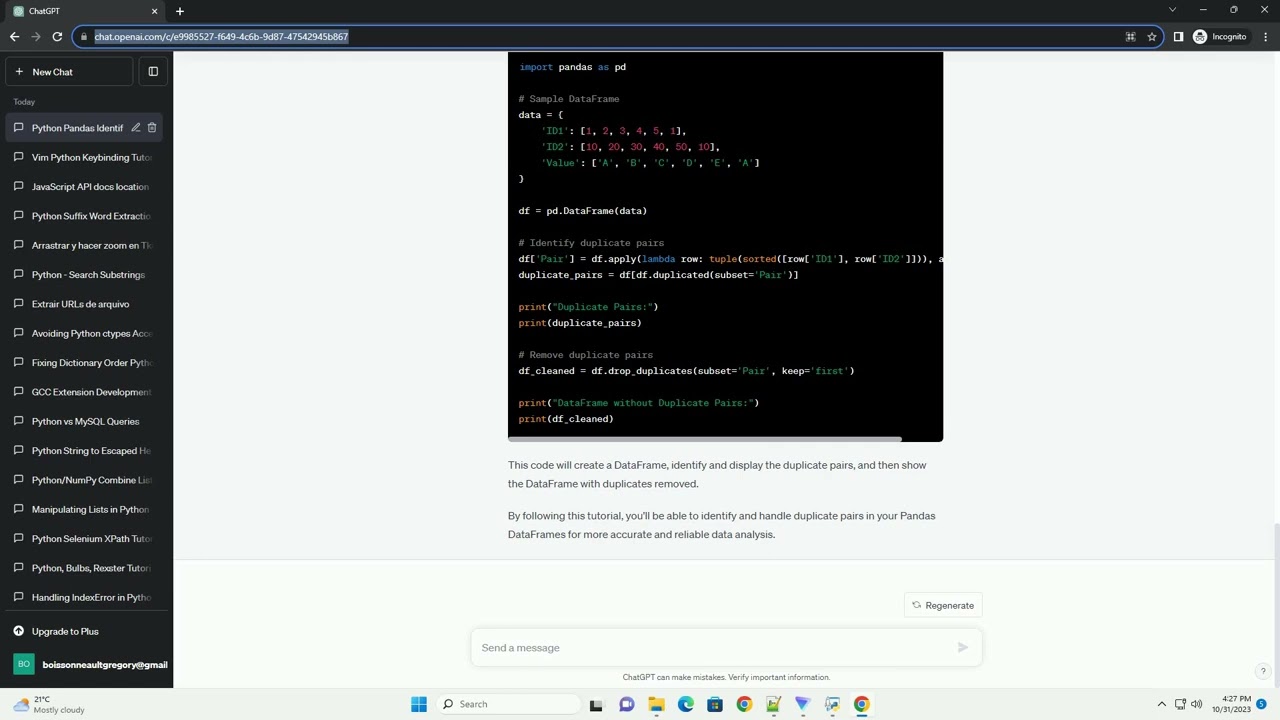Open Avoiding Python ctypes chat

[x=86, y=333]
